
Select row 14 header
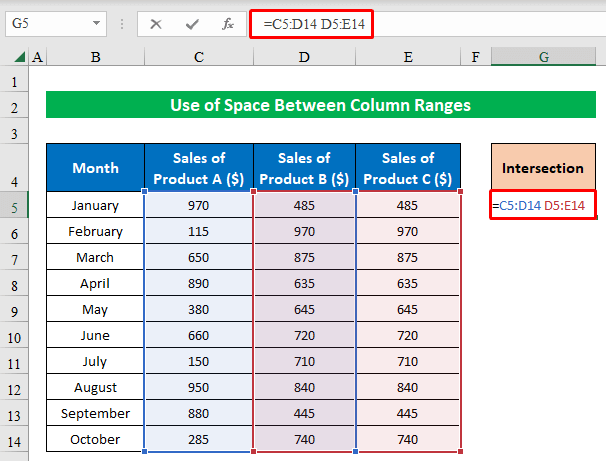tap(14, 440)
